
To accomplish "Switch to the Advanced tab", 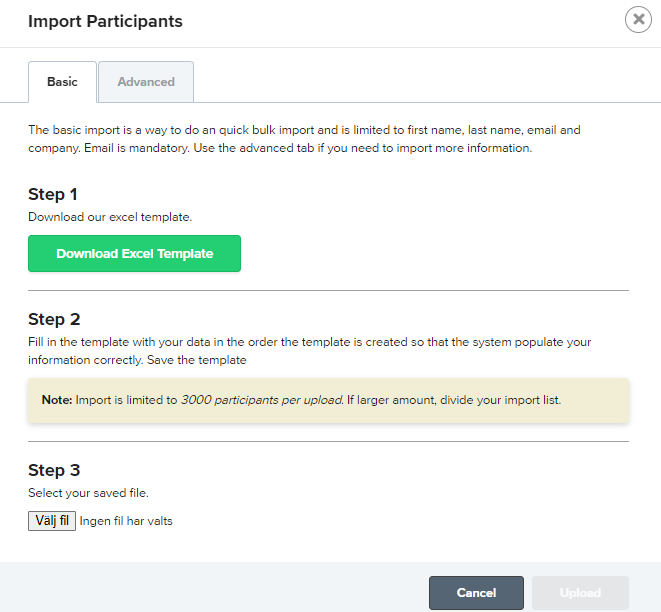I will [146, 82].
